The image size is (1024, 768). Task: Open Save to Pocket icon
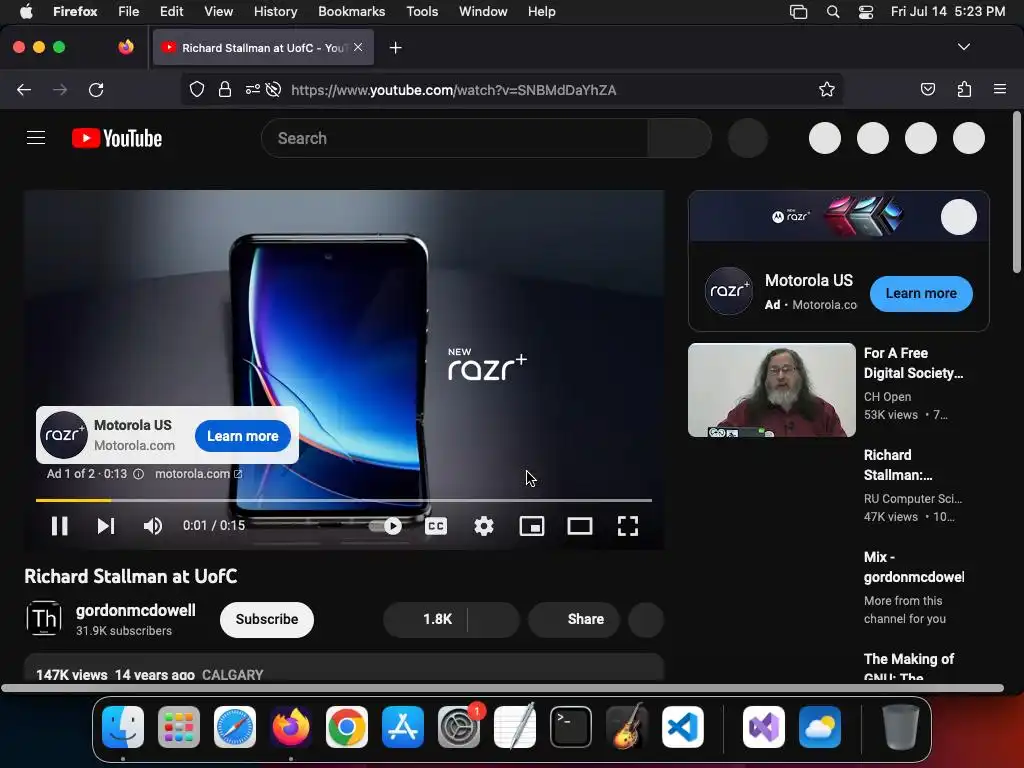pos(927,89)
